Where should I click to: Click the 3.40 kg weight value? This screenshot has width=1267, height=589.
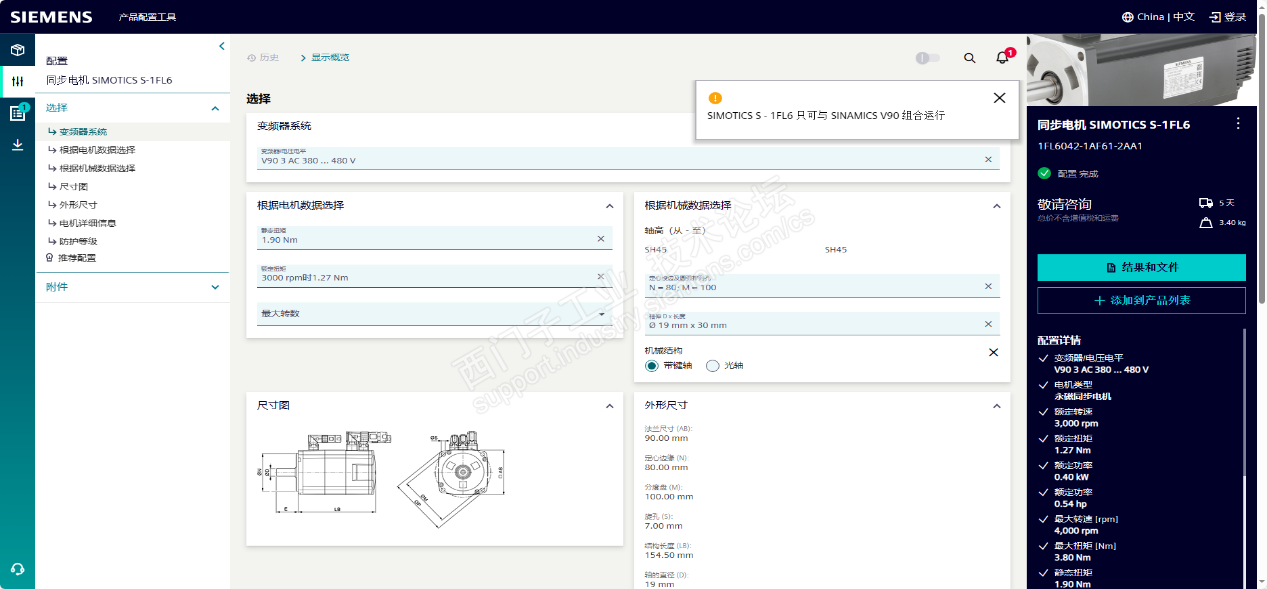pyautogui.click(x=1232, y=223)
